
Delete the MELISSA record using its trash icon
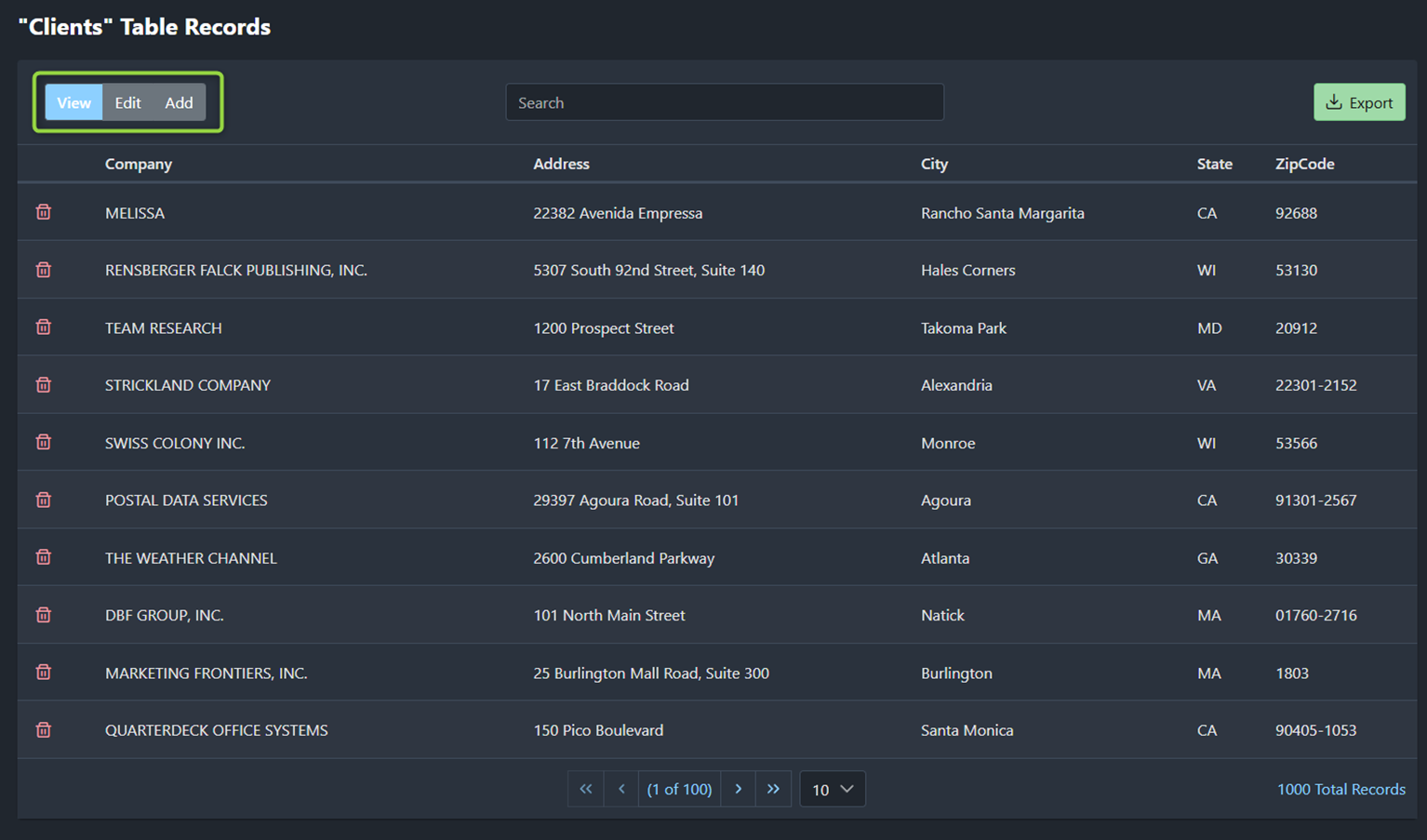tap(43, 212)
